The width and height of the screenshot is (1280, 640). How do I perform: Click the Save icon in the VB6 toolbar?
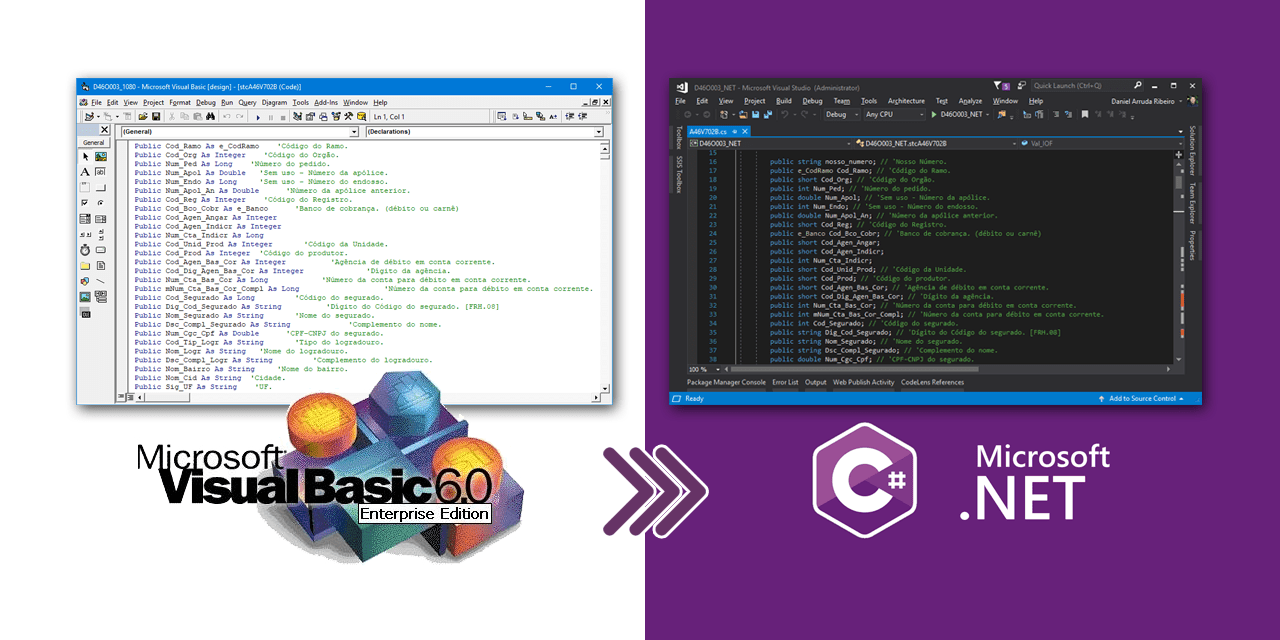click(156, 115)
